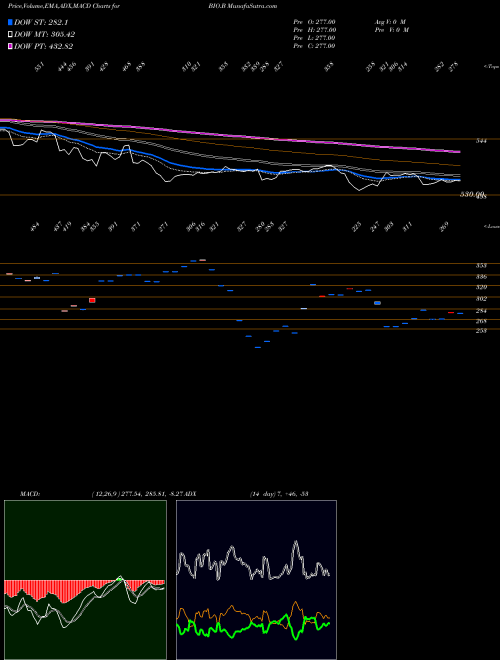Viewport: 500px width, 660px height.
Task: Select the 'DOW PT: 432.52' label
Action: [x=44, y=46]
